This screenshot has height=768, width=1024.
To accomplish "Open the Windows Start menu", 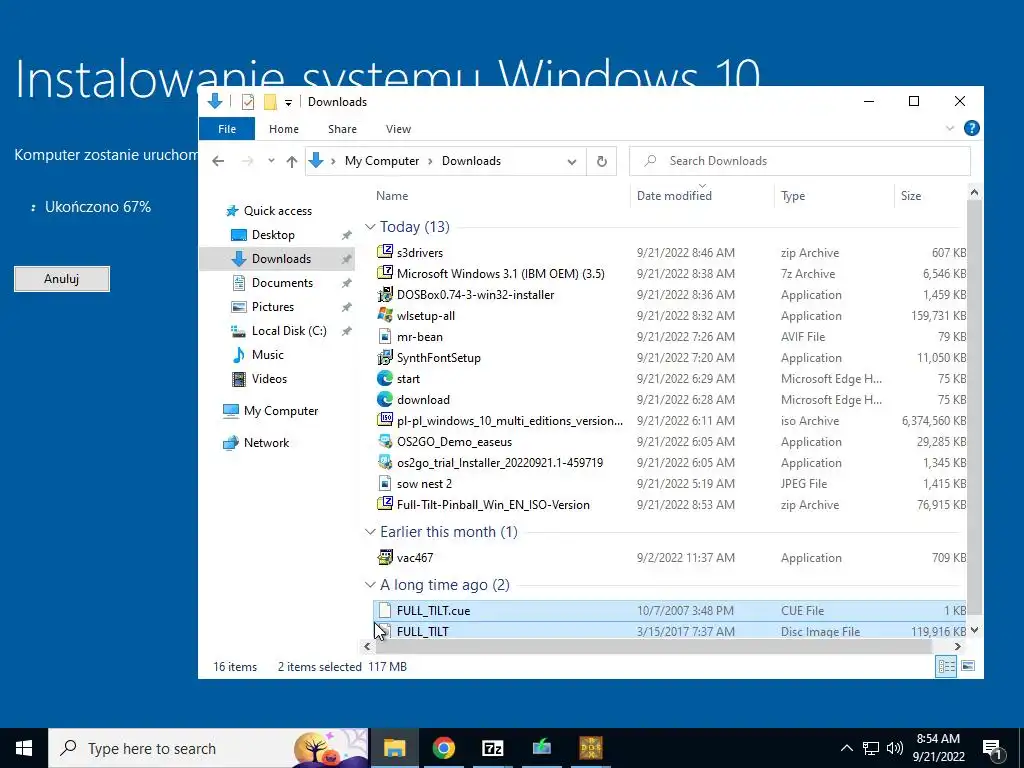I will 24,748.
